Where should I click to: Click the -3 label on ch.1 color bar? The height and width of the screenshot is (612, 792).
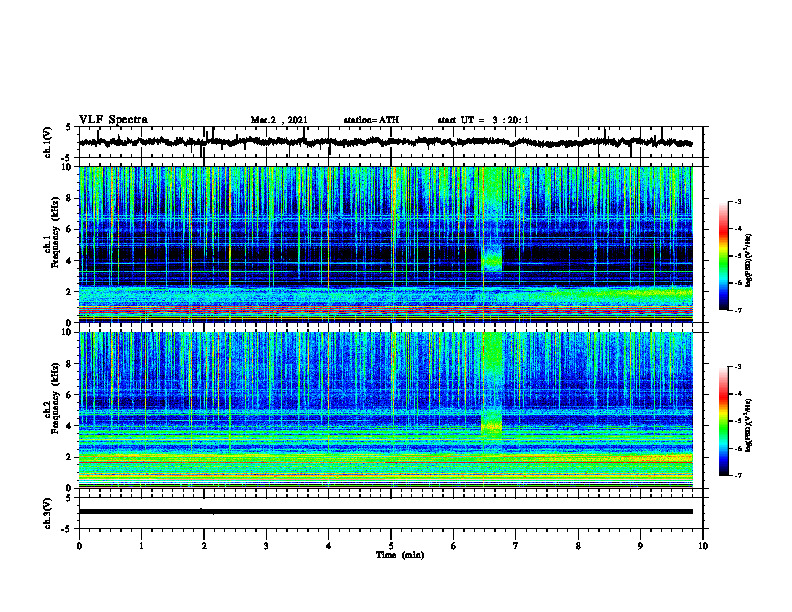point(737,202)
